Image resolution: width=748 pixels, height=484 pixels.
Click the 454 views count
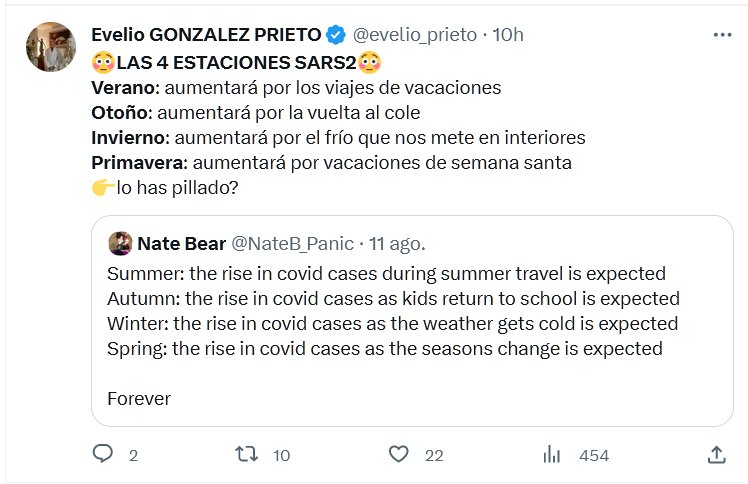point(594,456)
